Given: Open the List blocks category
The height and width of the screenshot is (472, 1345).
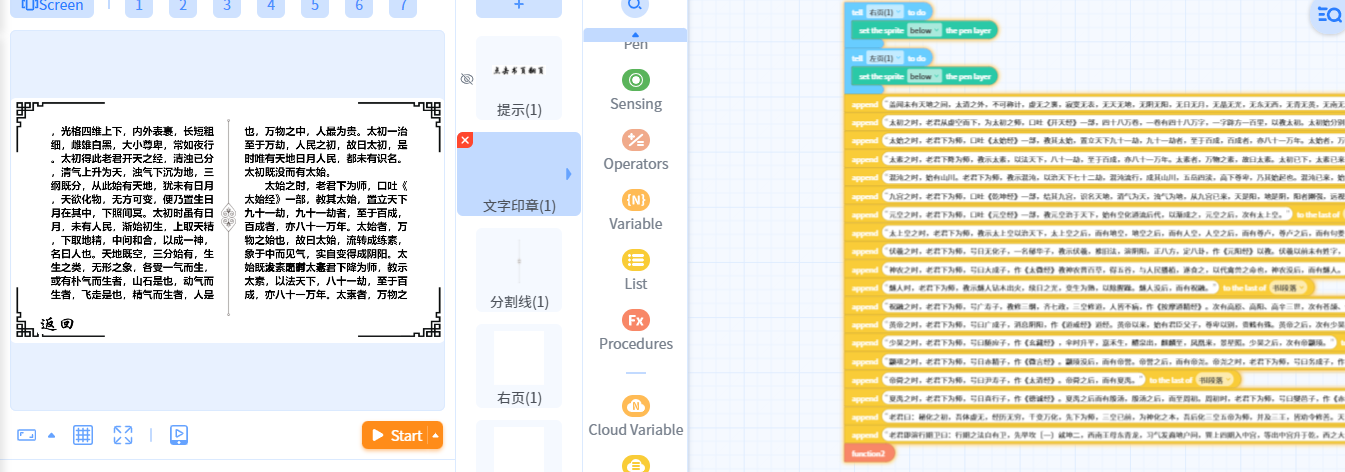Looking at the screenshot, I should 636,270.
